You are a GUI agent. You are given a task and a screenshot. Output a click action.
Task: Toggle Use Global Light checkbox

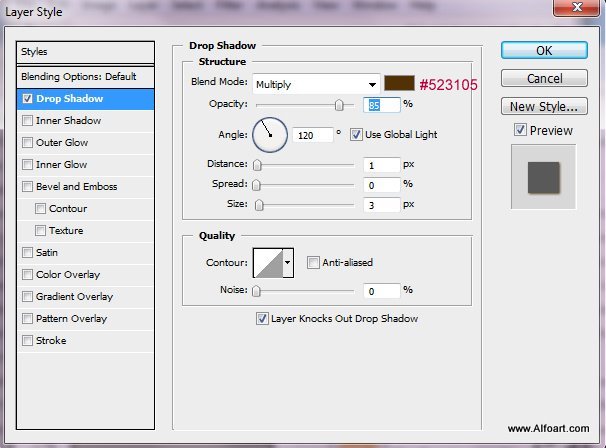pos(357,134)
